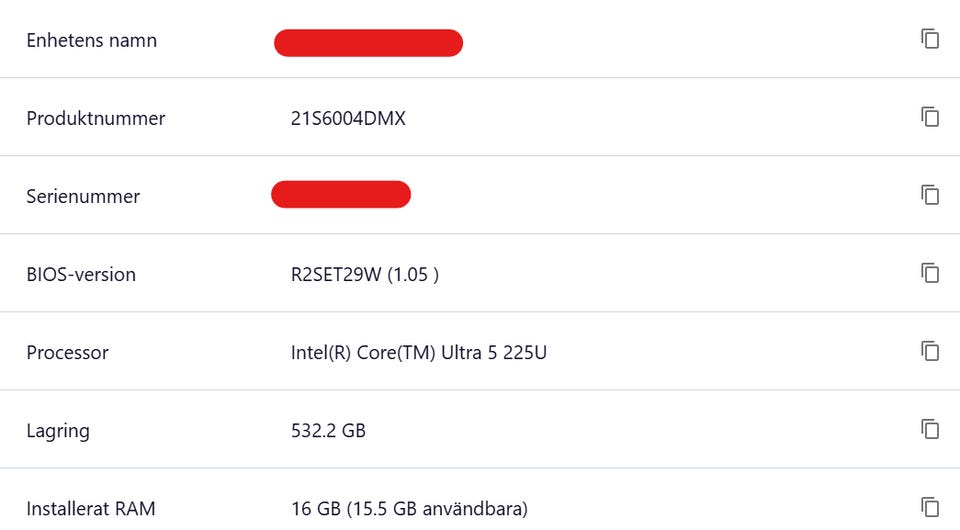Click the Lagring label
Screen dimensions: 960x530
58,431
